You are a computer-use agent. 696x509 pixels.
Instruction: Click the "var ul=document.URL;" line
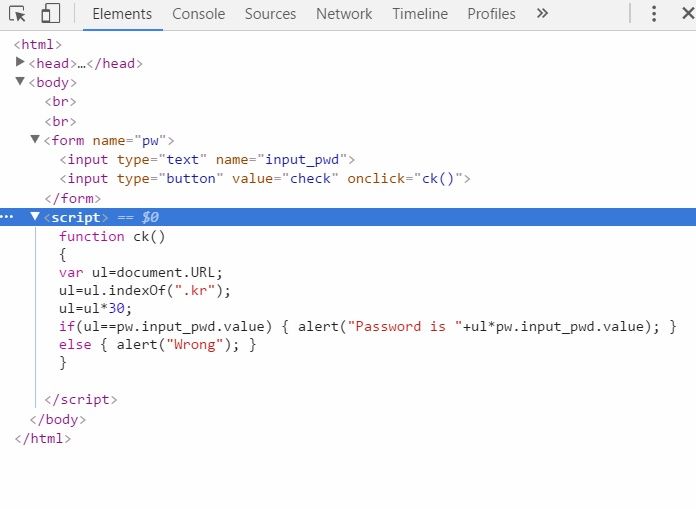[141, 272]
